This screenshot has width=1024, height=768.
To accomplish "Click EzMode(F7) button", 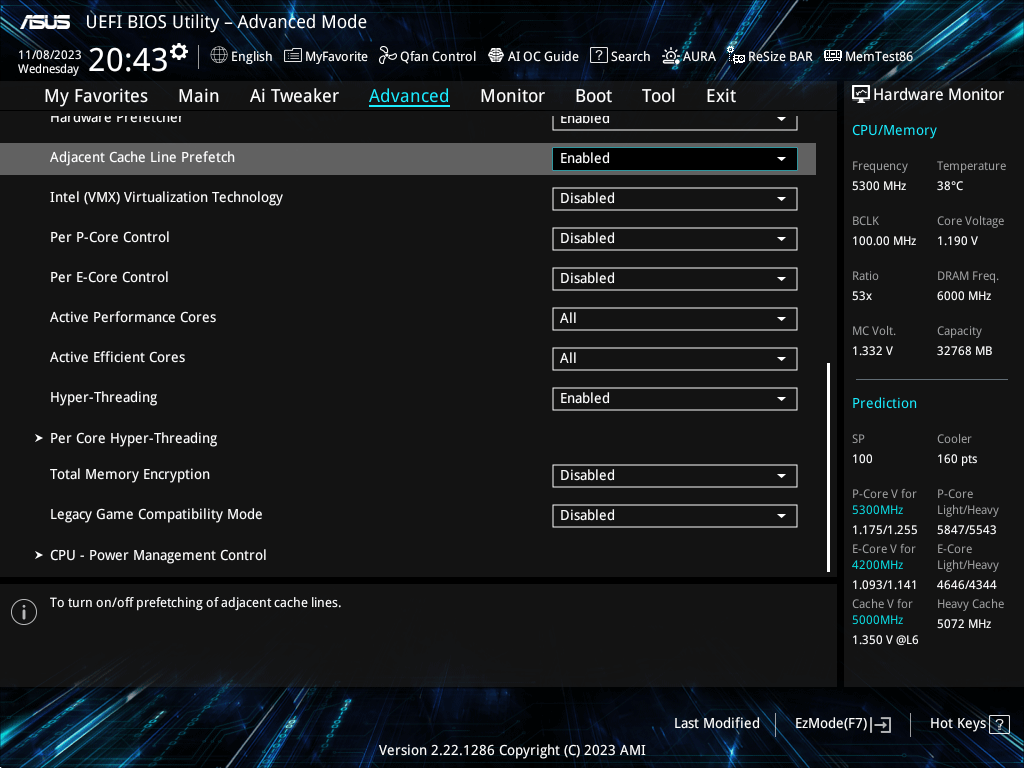I will 843,724.
